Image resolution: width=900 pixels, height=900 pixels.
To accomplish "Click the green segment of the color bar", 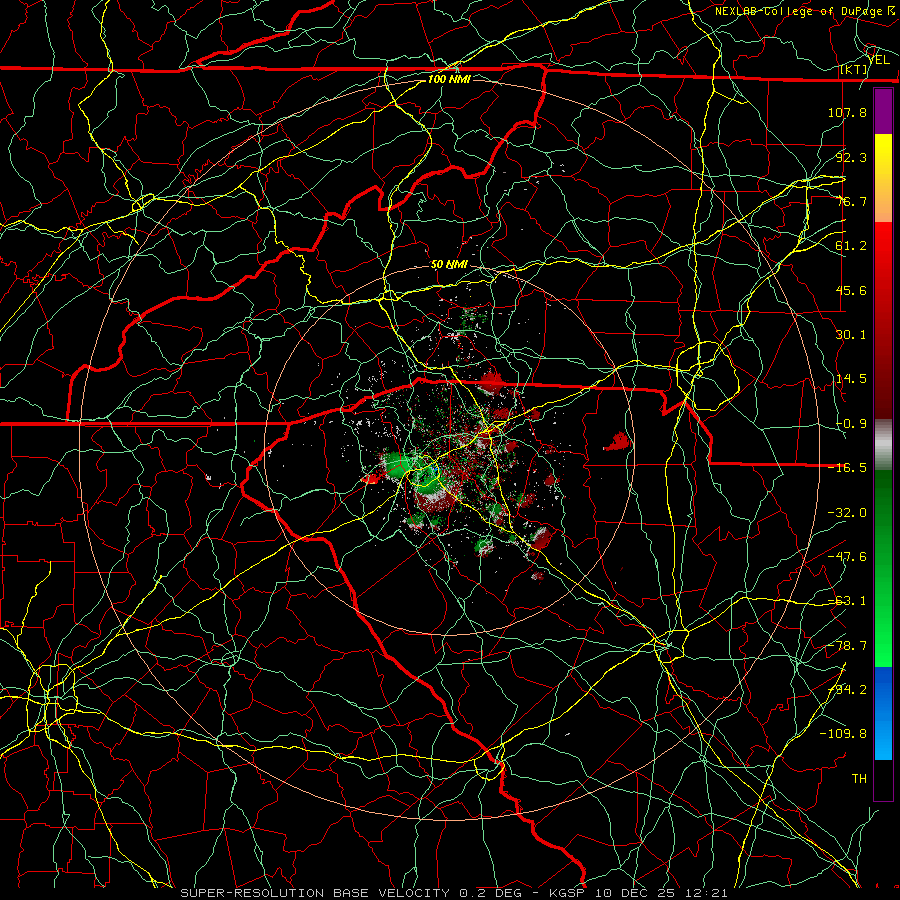I will click(883, 568).
